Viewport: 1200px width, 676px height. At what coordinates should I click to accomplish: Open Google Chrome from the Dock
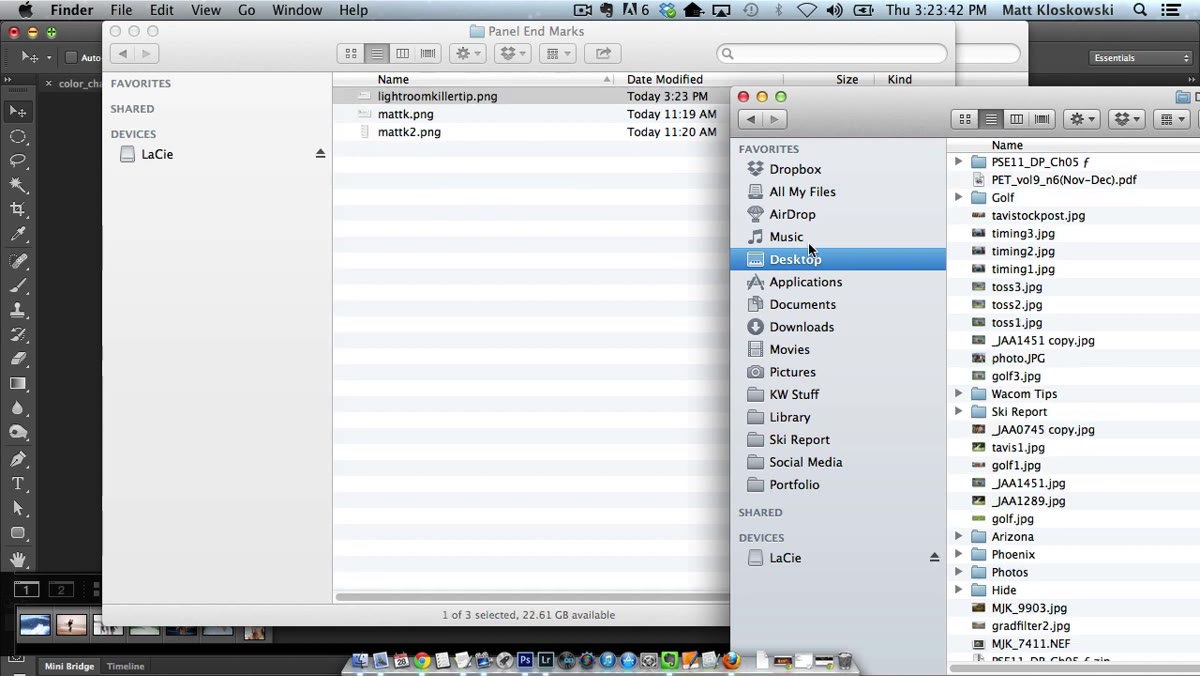[422, 660]
